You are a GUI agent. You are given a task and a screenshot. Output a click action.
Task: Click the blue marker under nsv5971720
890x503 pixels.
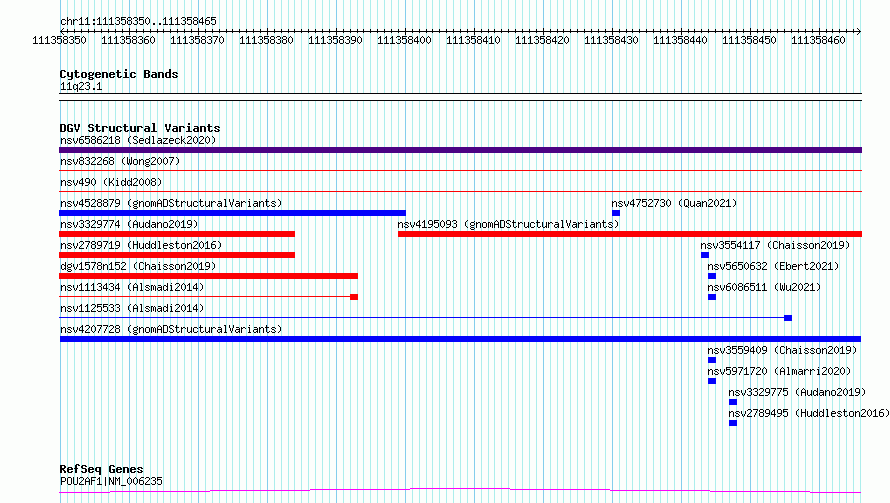click(712, 381)
